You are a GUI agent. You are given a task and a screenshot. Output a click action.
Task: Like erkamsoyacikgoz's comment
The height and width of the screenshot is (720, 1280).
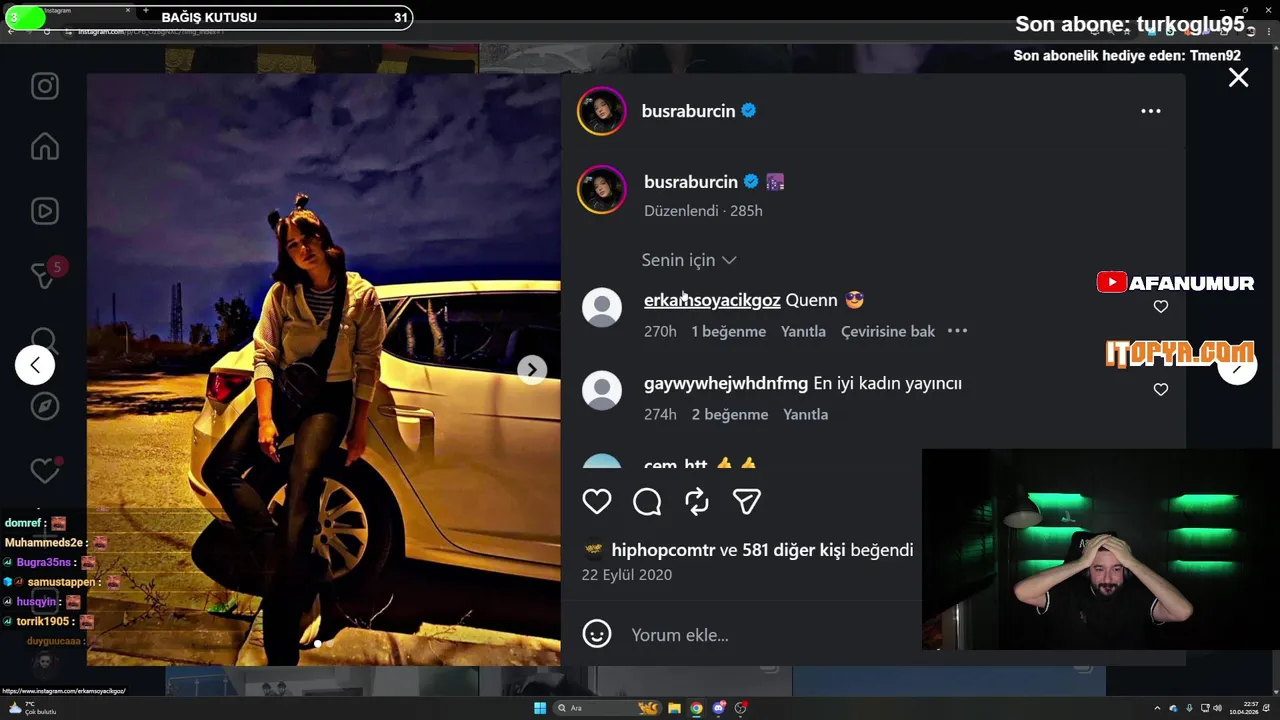point(1161,307)
